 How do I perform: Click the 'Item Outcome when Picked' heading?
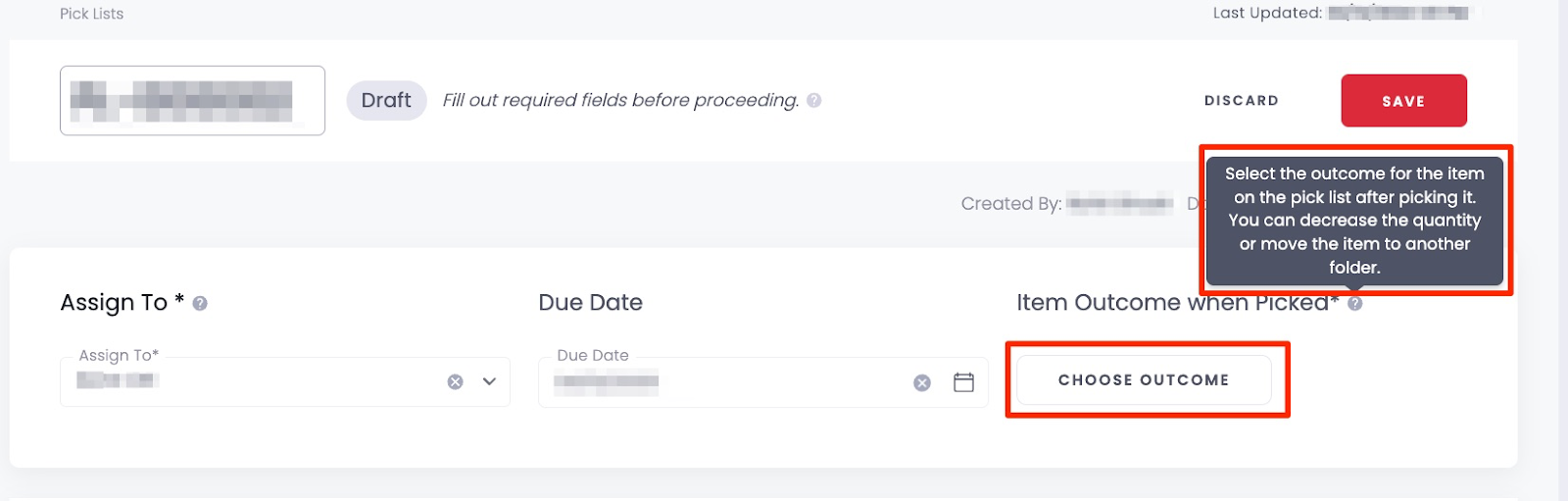click(x=1171, y=303)
